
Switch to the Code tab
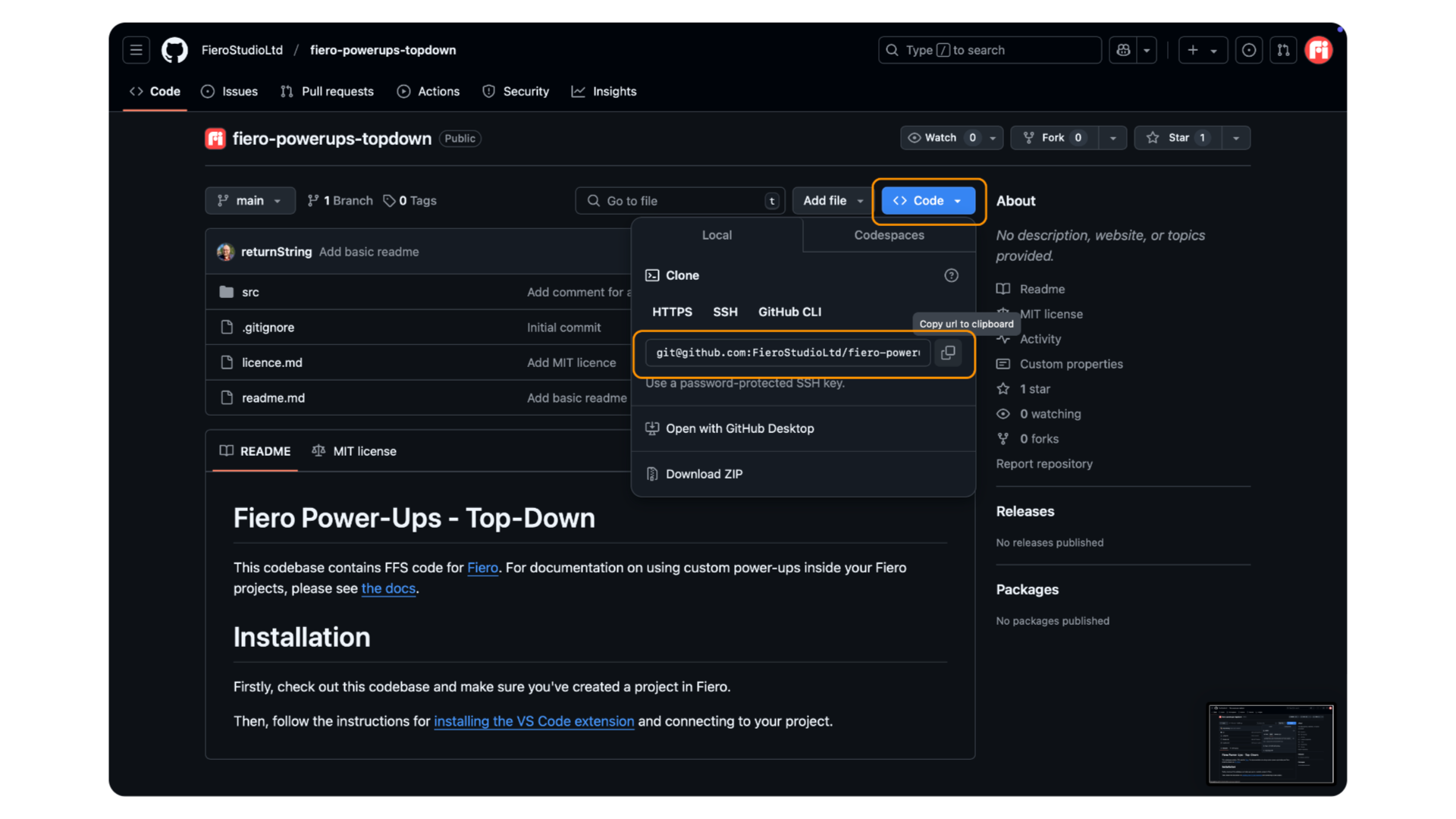click(155, 91)
